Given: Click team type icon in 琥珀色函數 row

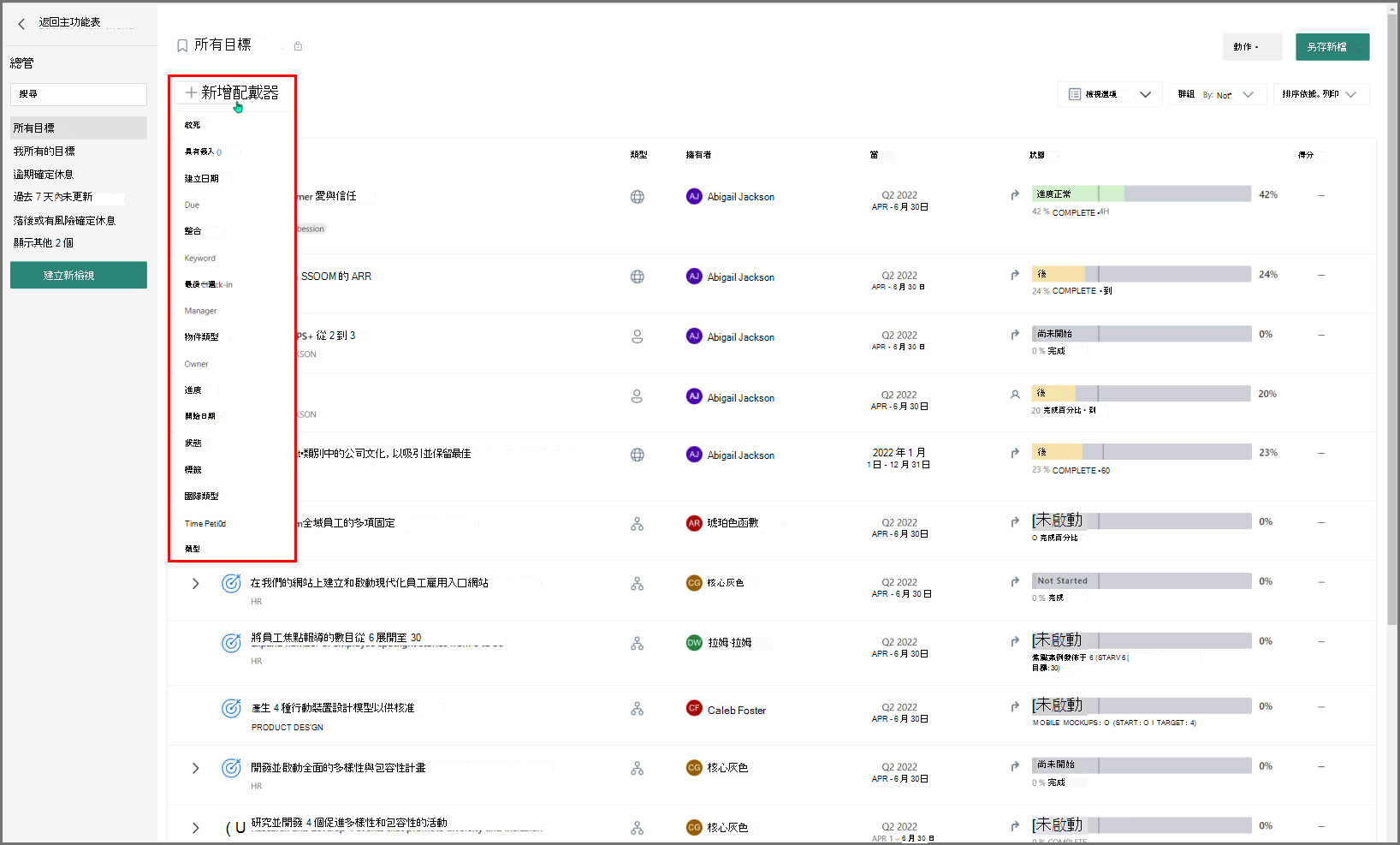Looking at the screenshot, I should tap(638, 524).
